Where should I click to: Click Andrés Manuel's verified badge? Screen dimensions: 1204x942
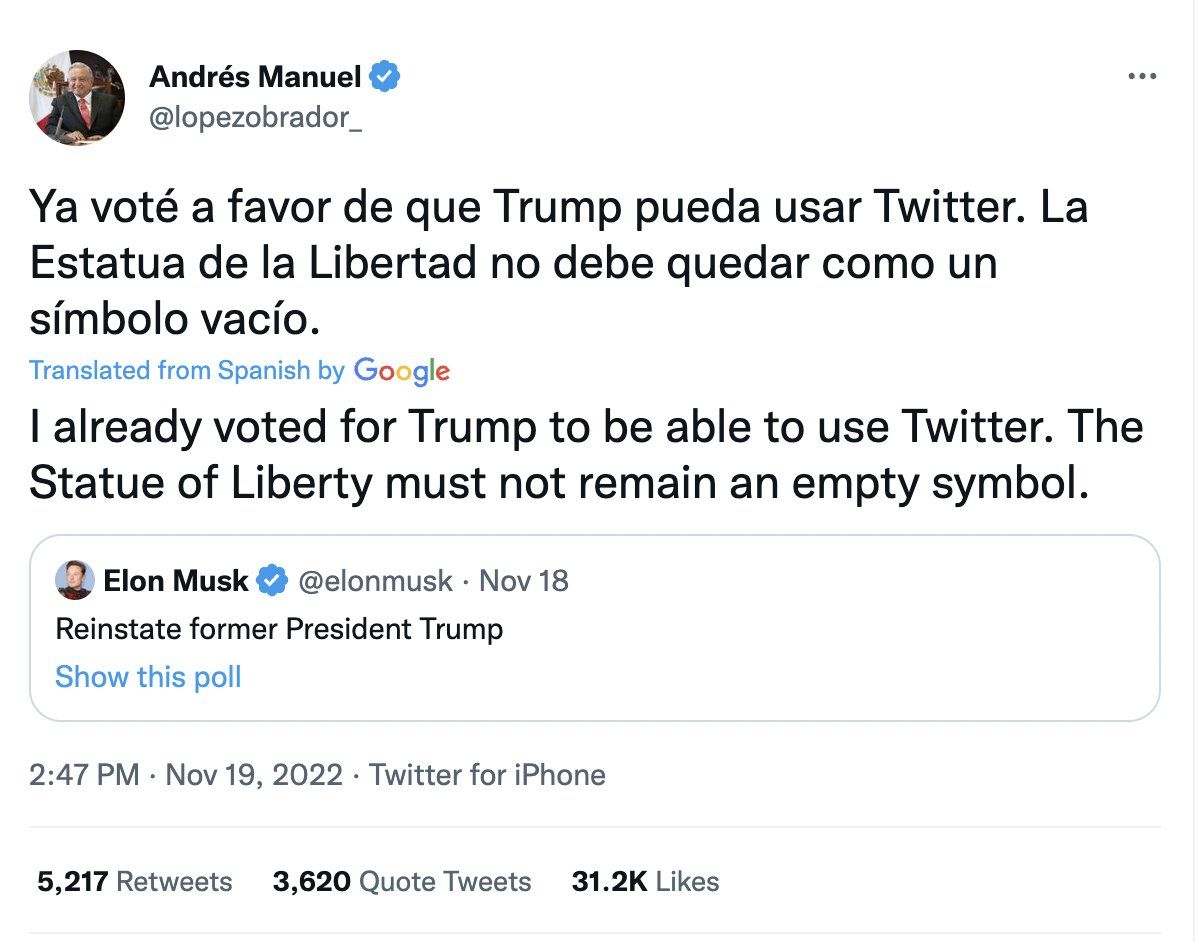pyautogui.click(x=385, y=76)
